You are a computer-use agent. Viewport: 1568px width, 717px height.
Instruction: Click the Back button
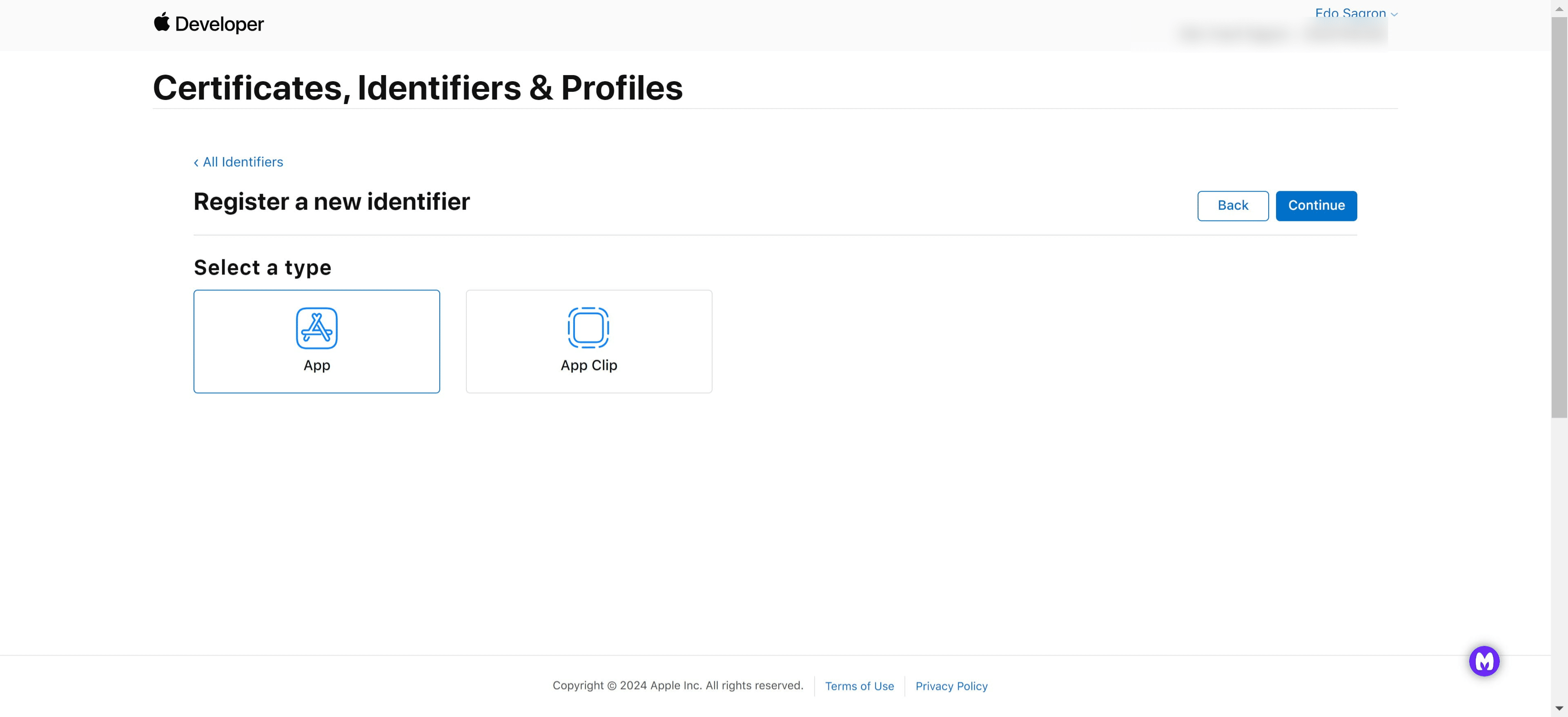click(x=1233, y=206)
